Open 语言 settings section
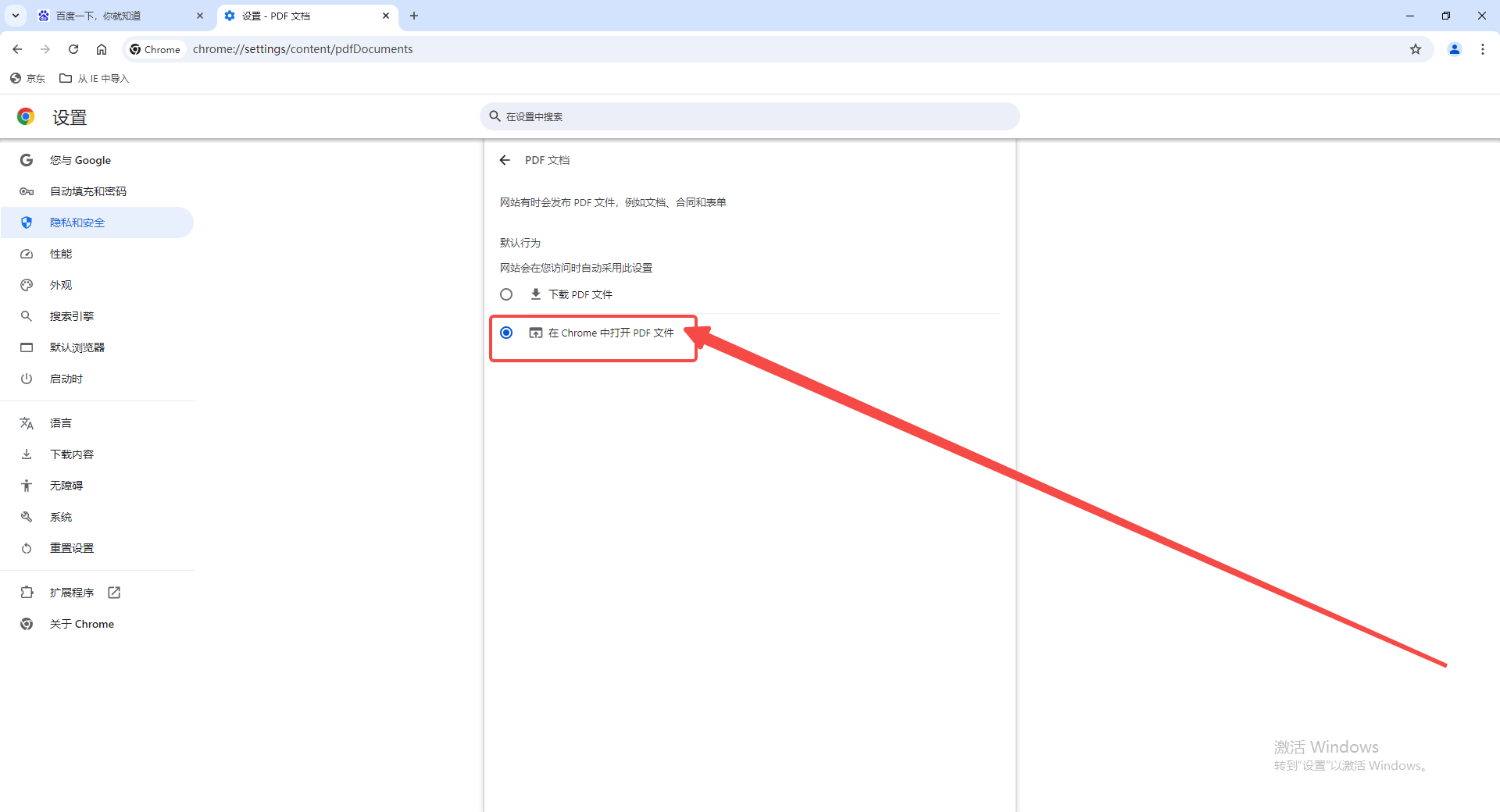Screen dimensions: 1500x812 (98, 423)
